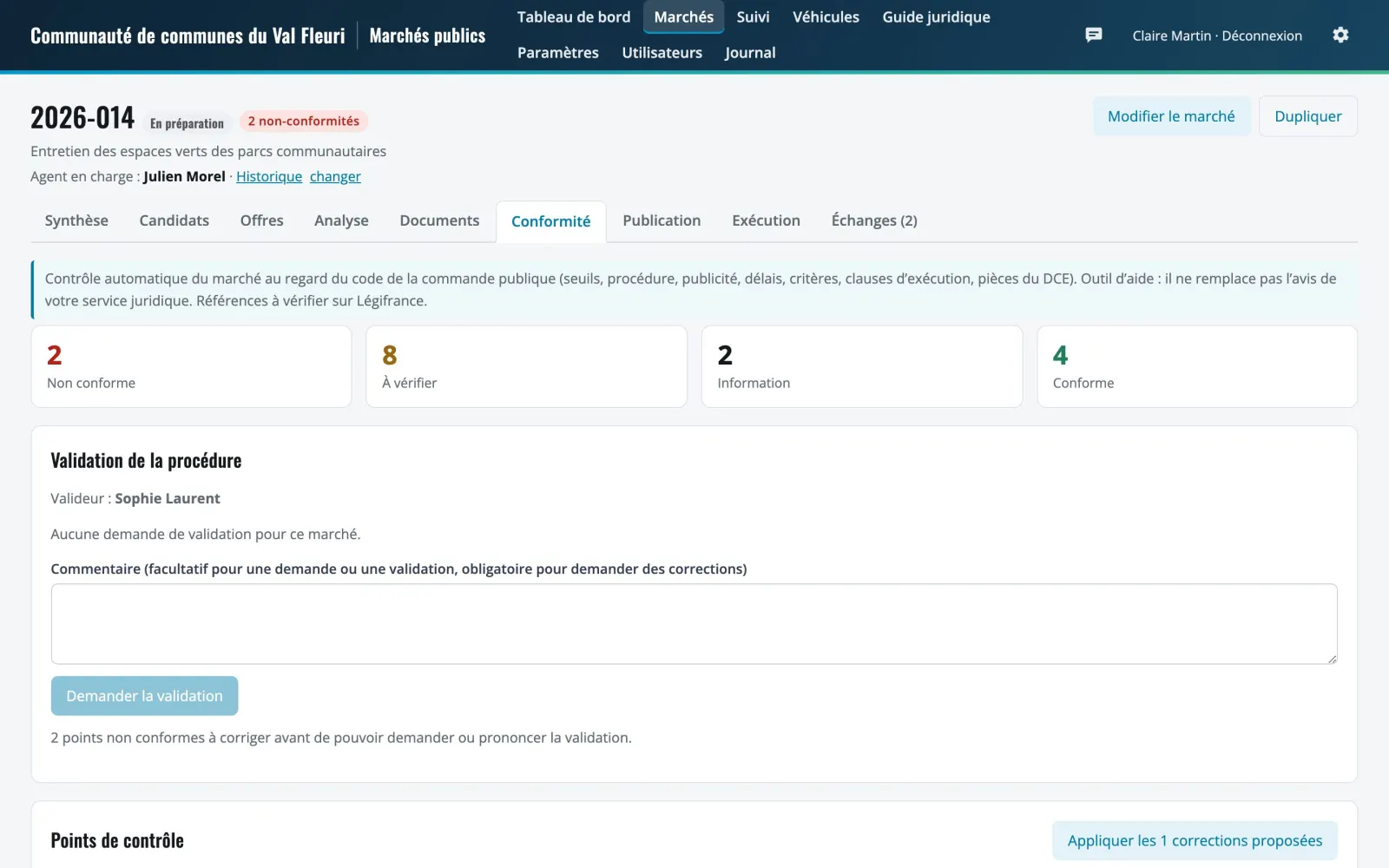Viewport: 1389px width, 868px height.
Task: Click the Dupliquer button
Action: click(1307, 116)
